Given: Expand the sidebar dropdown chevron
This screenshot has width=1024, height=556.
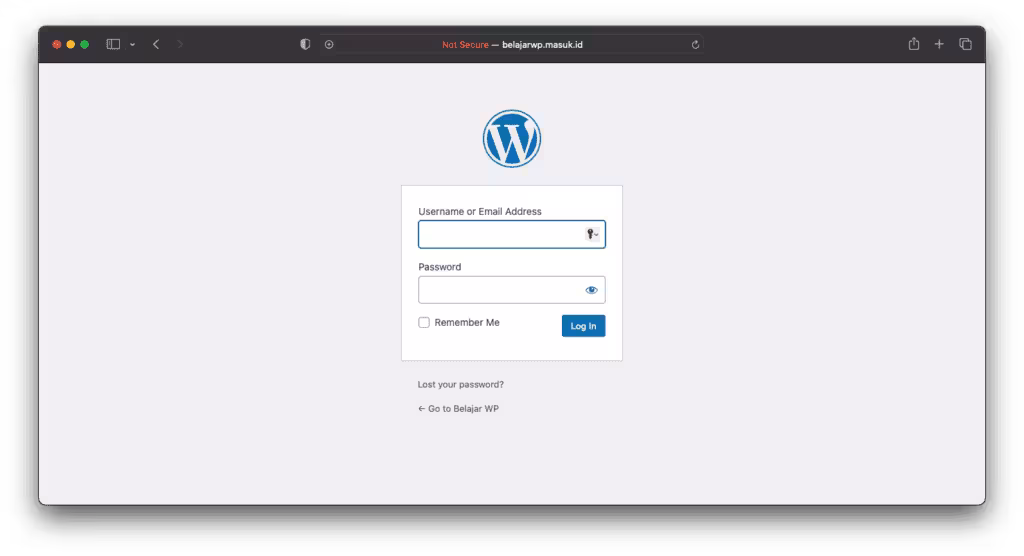Looking at the screenshot, I should pos(133,44).
